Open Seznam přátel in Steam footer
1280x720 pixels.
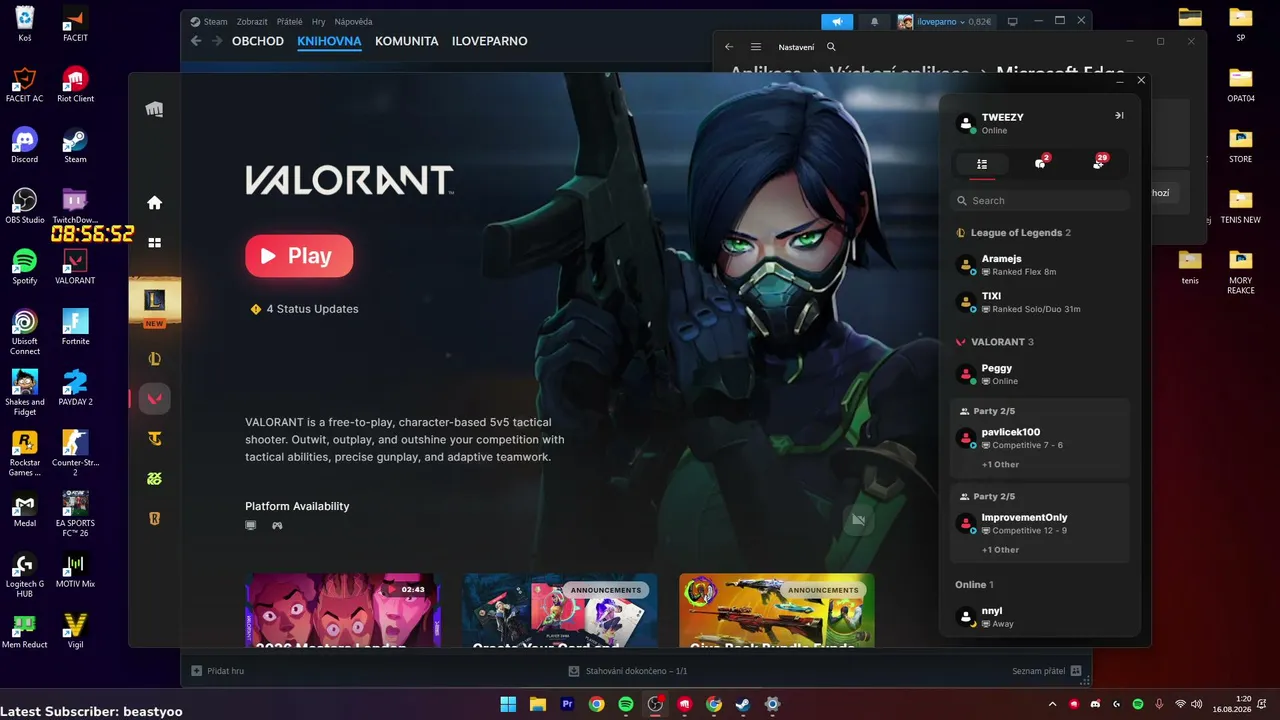tap(1047, 671)
